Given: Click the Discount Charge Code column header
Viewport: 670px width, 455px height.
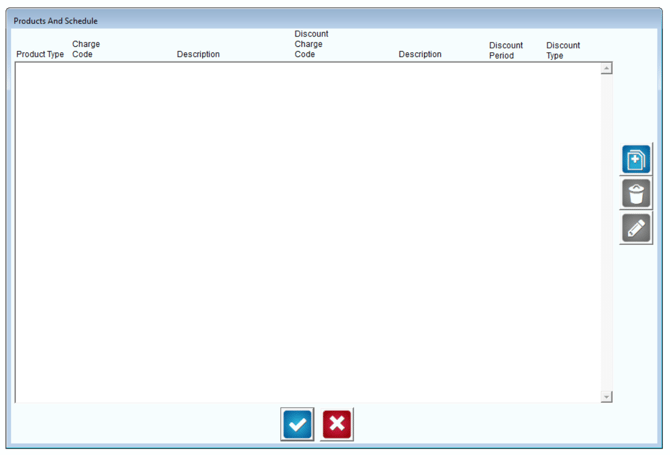Looking at the screenshot, I should click(x=311, y=44).
